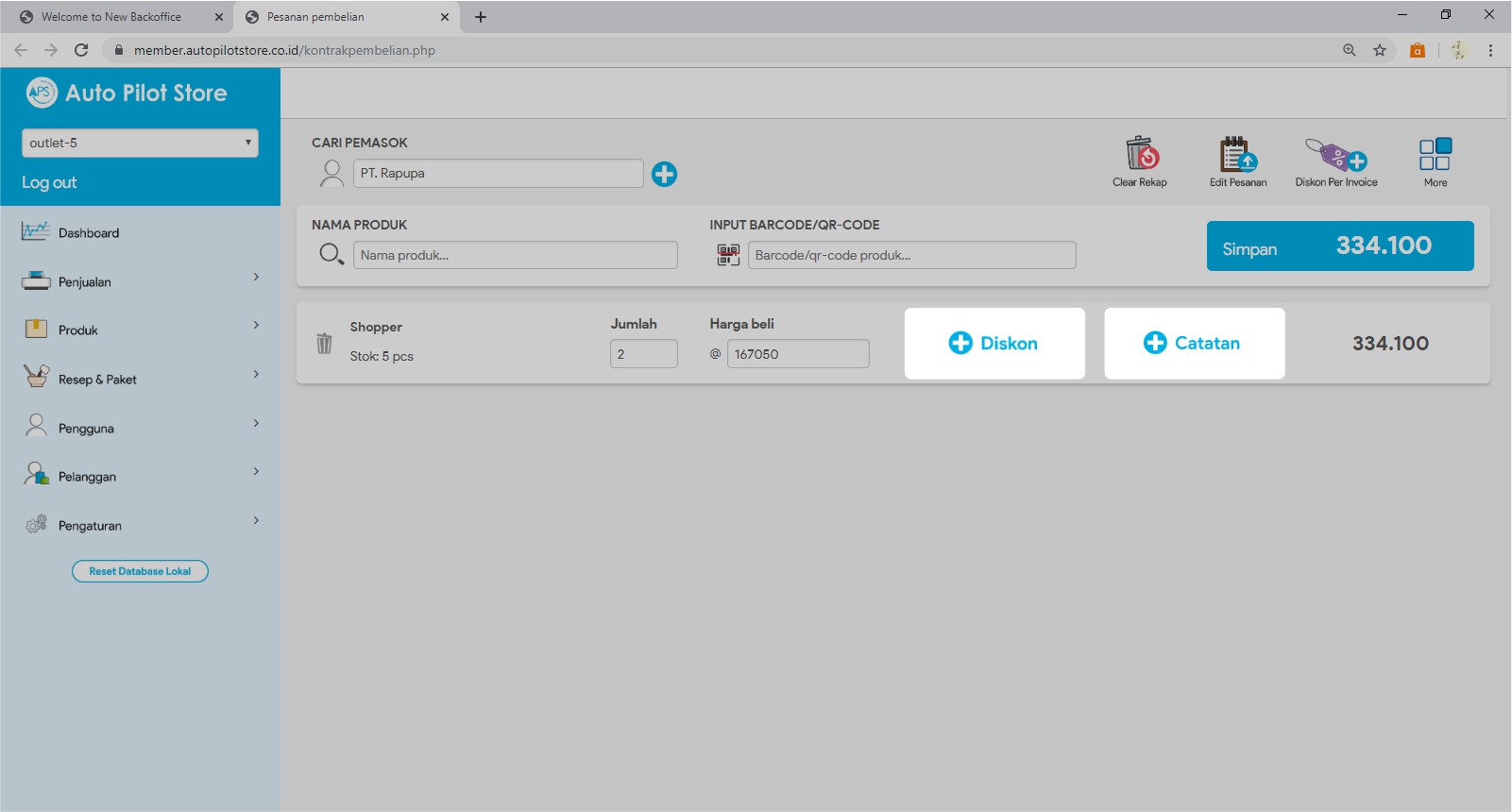The image size is (1512, 812).
Task: Click Diskon Per Invoice tag icon
Action: point(1335,154)
